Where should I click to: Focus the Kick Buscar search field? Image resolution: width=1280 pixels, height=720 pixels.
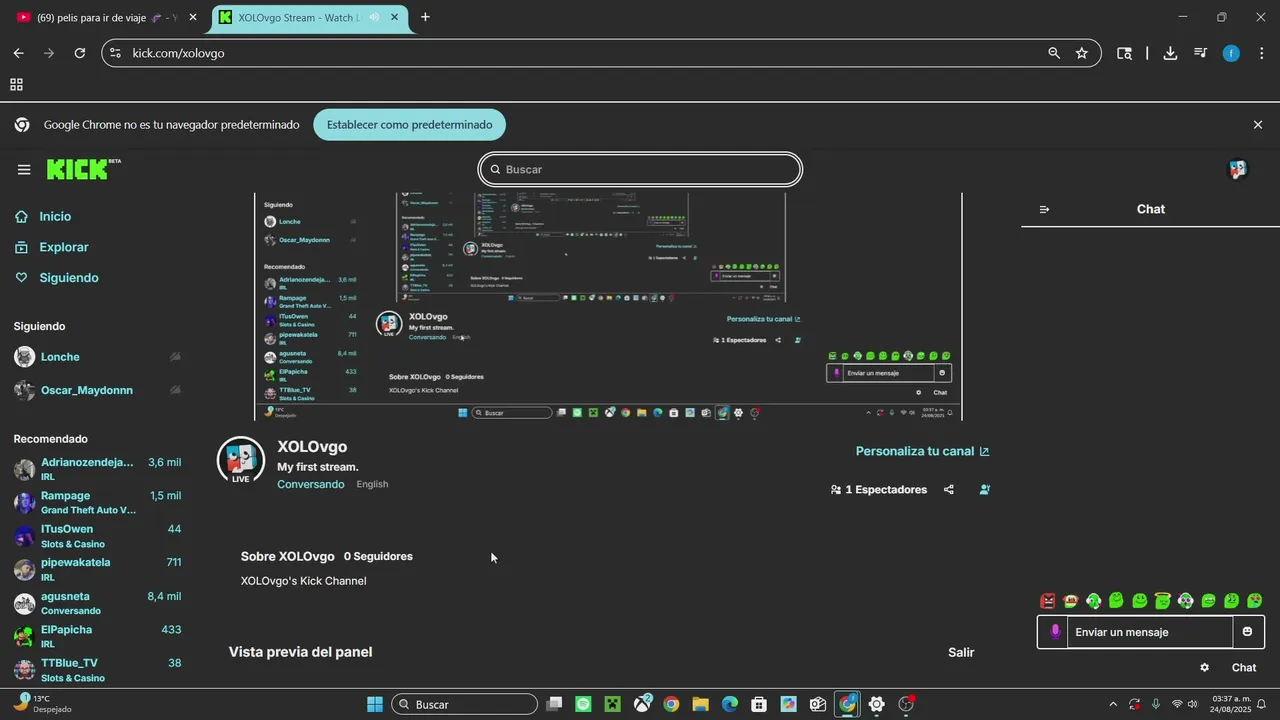click(x=640, y=169)
